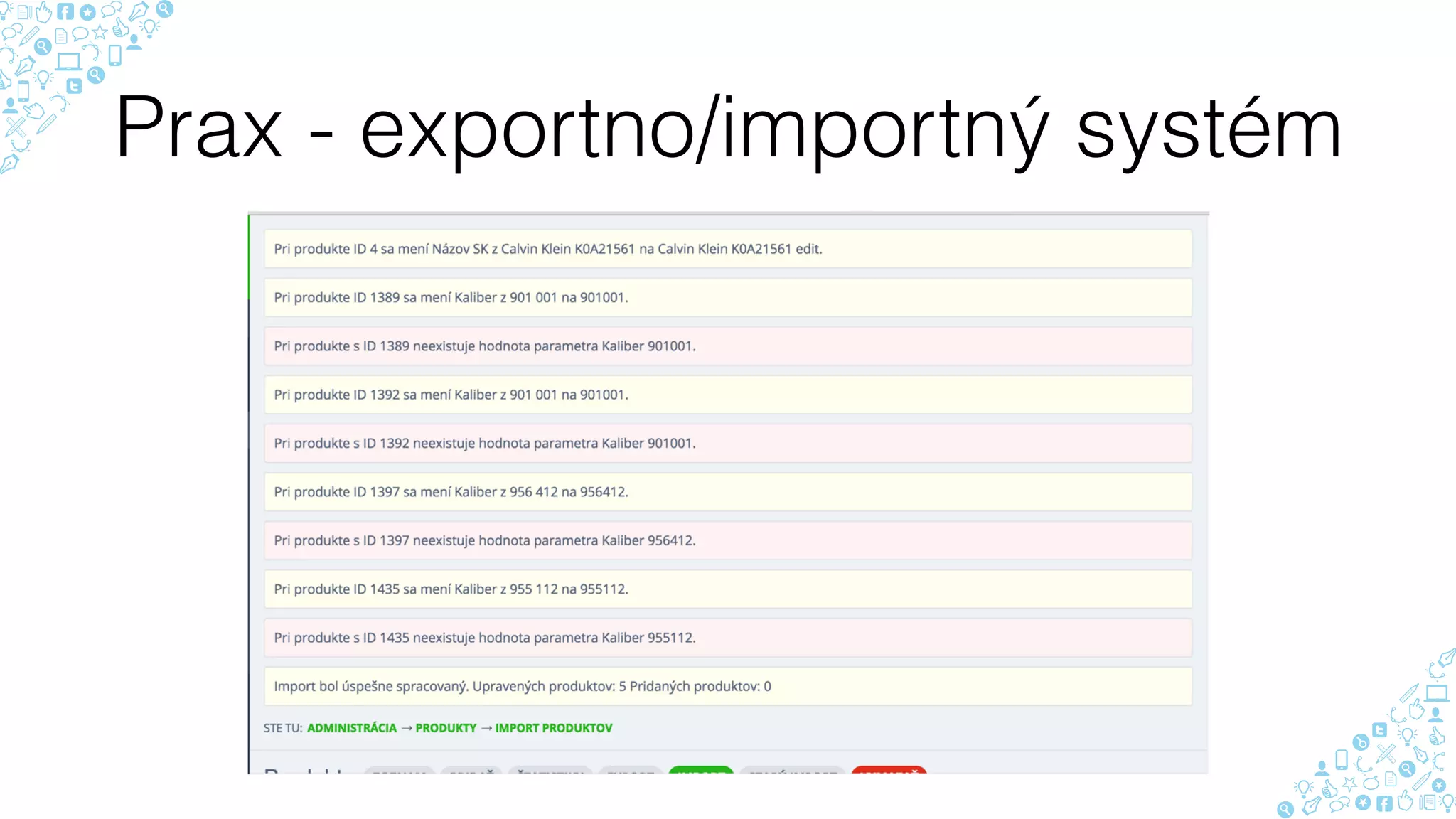Viewport: 1456px width, 819px height.
Task: Click the laptop icon in bottom-right decoration
Action: tap(1437, 693)
